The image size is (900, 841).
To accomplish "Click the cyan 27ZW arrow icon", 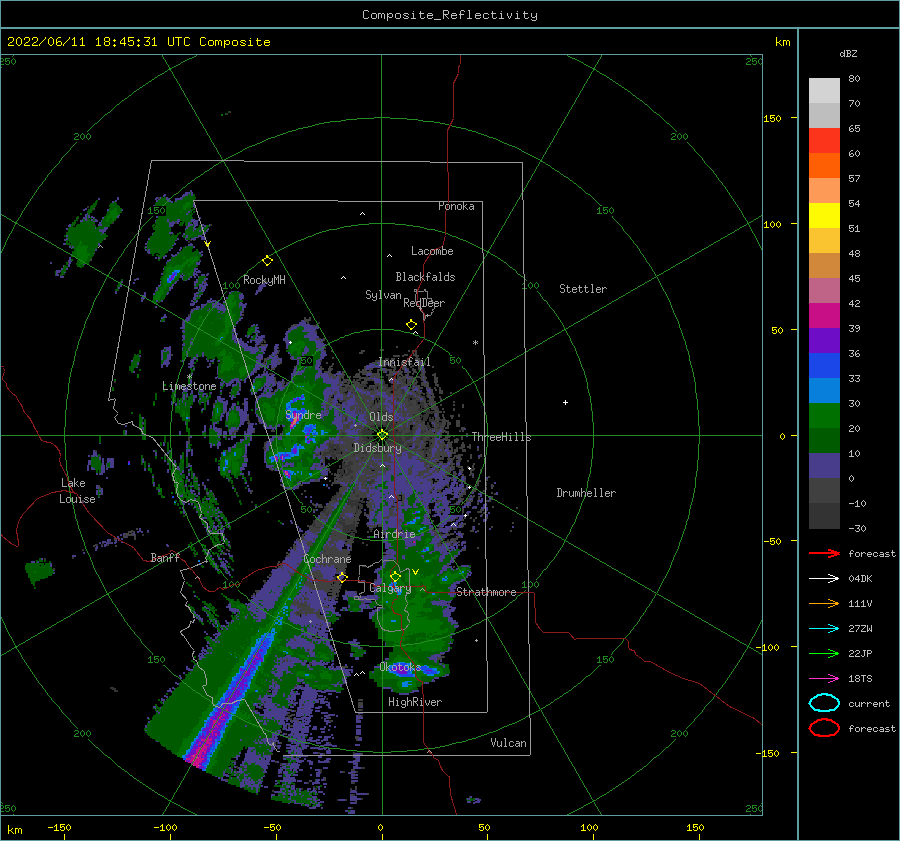I will point(824,629).
